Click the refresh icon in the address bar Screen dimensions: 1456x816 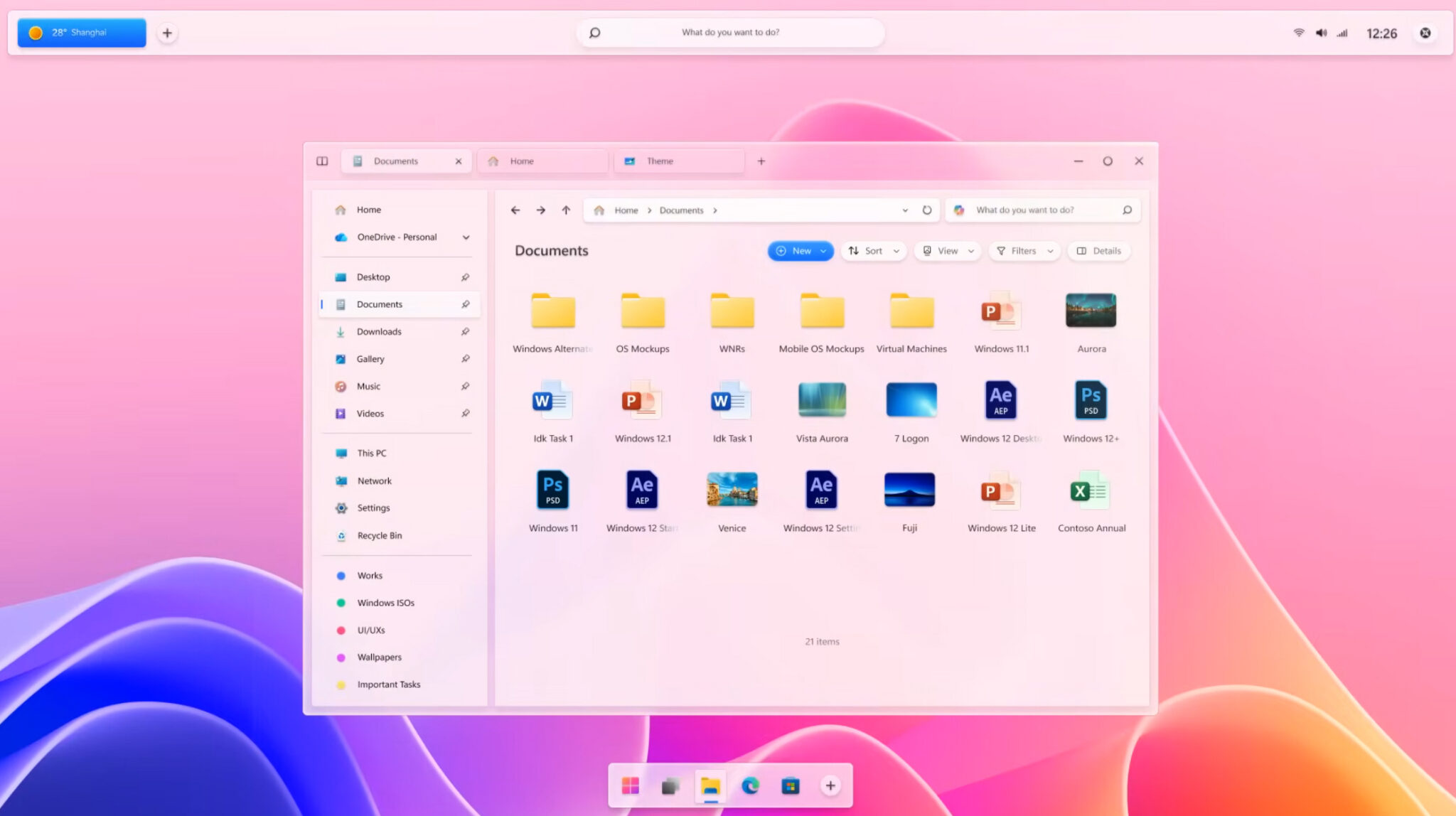click(x=926, y=210)
